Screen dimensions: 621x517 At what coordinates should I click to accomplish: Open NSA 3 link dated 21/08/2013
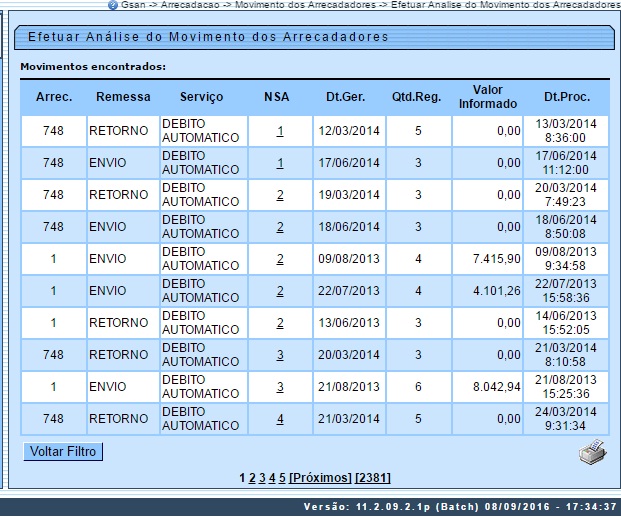[280, 387]
